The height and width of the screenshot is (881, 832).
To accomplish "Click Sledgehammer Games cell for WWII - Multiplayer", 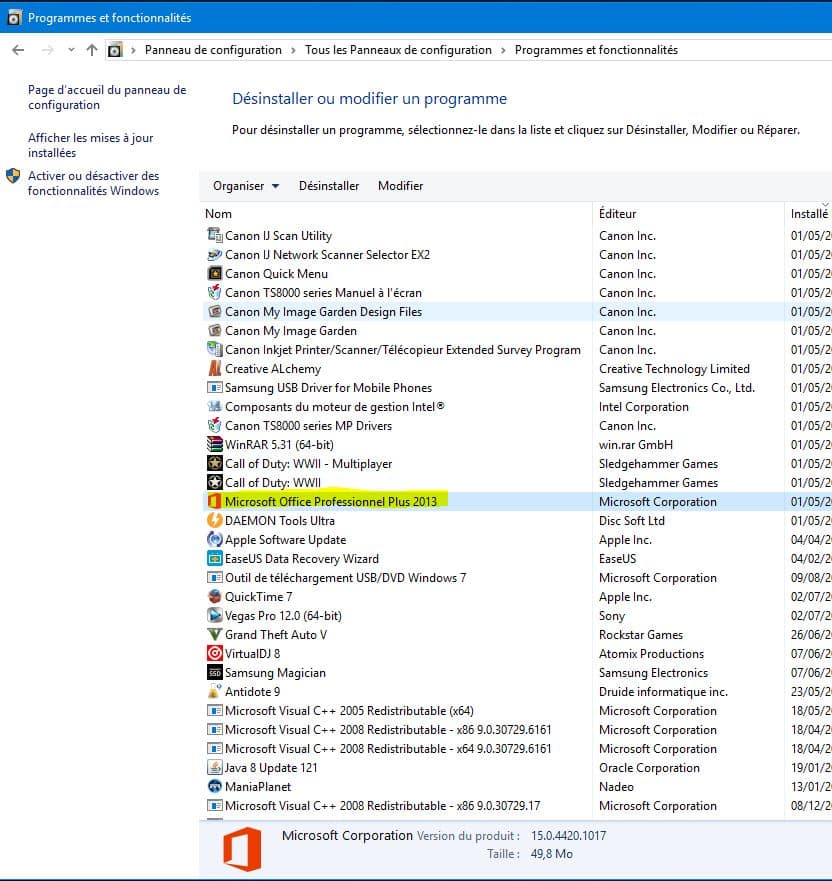I will click(658, 464).
